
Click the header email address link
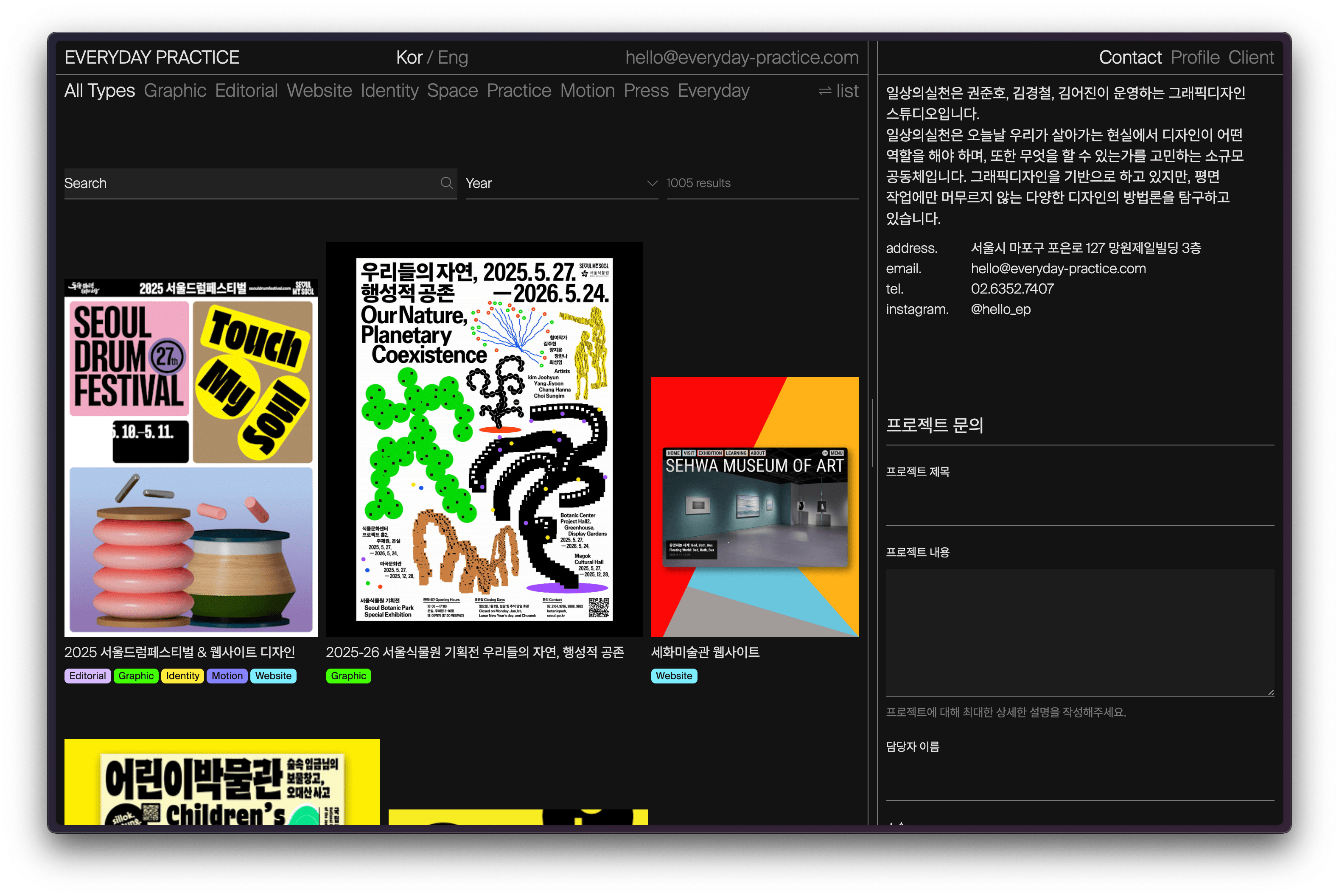point(741,57)
